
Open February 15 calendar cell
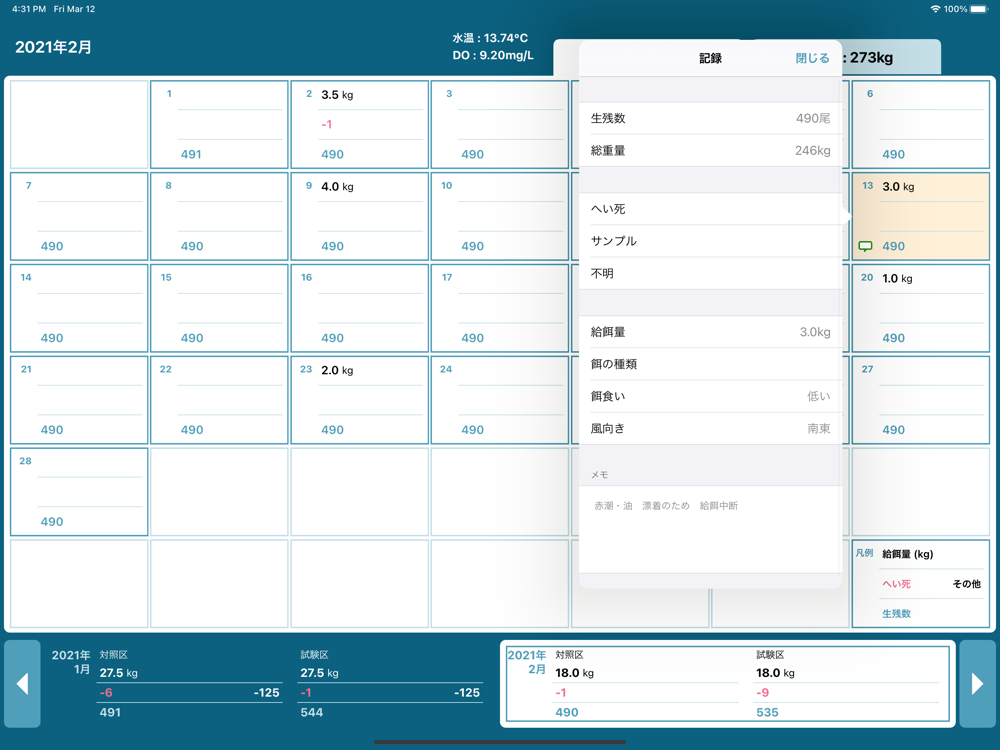click(x=219, y=308)
